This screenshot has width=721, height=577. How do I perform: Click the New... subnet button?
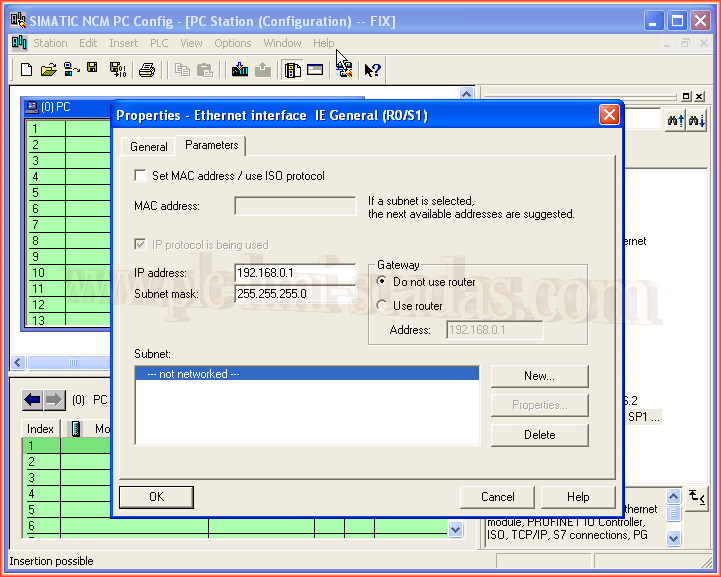click(x=539, y=376)
